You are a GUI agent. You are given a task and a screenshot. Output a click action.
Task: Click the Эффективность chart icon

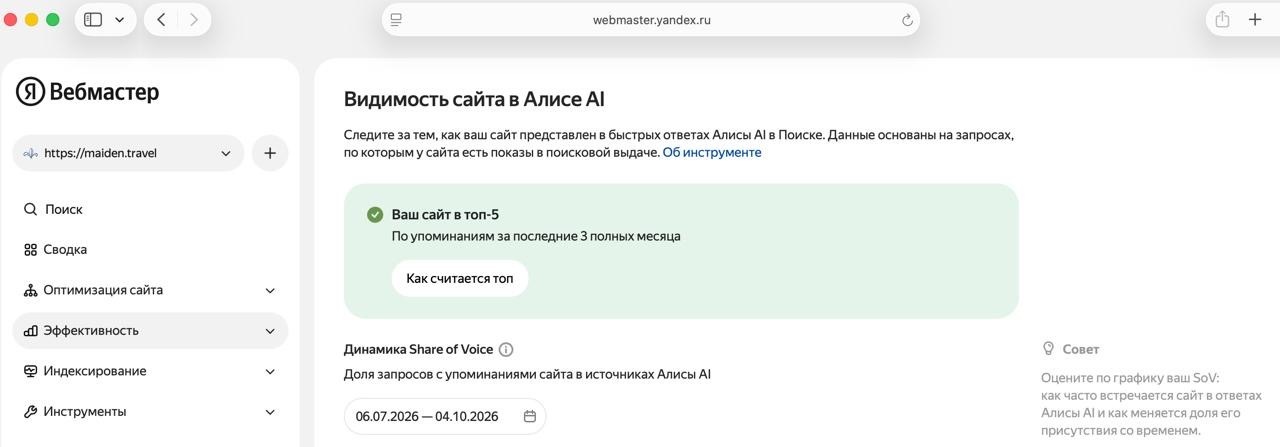pyautogui.click(x=30, y=331)
